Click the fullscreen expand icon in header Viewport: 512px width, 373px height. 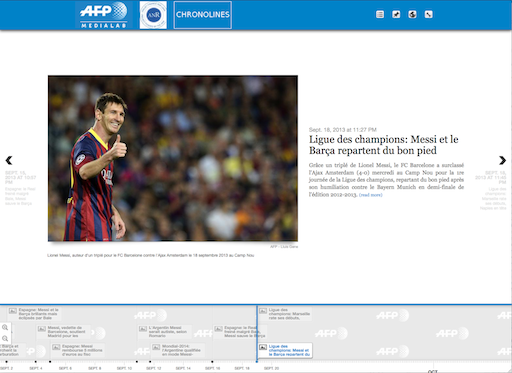[429, 14]
